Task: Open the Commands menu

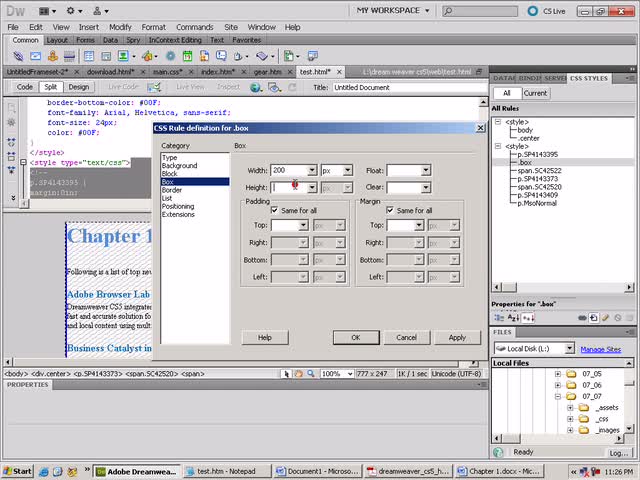Action: click(195, 27)
